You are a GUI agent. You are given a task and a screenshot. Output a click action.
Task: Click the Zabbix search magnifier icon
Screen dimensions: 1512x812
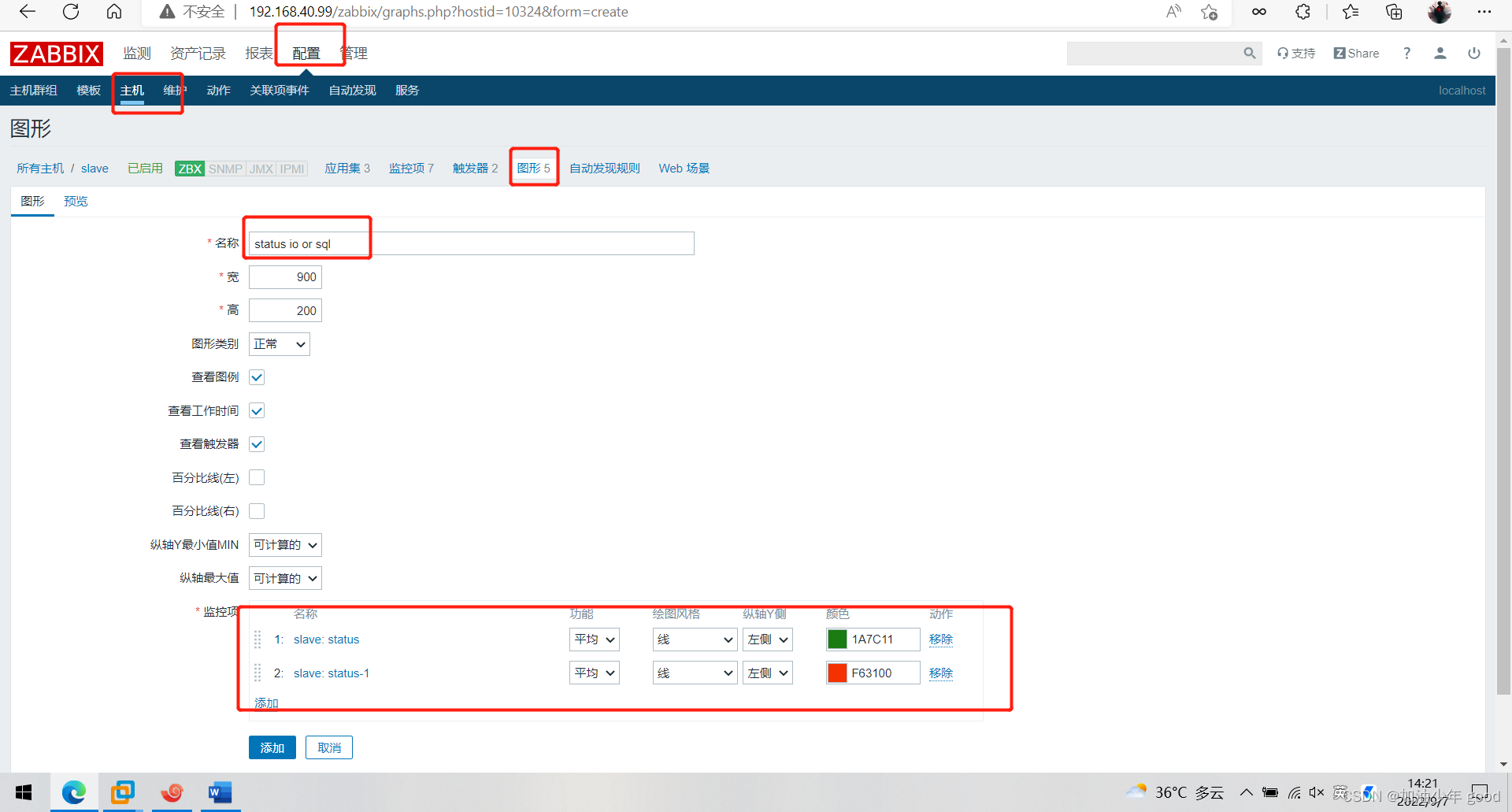tap(1249, 54)
